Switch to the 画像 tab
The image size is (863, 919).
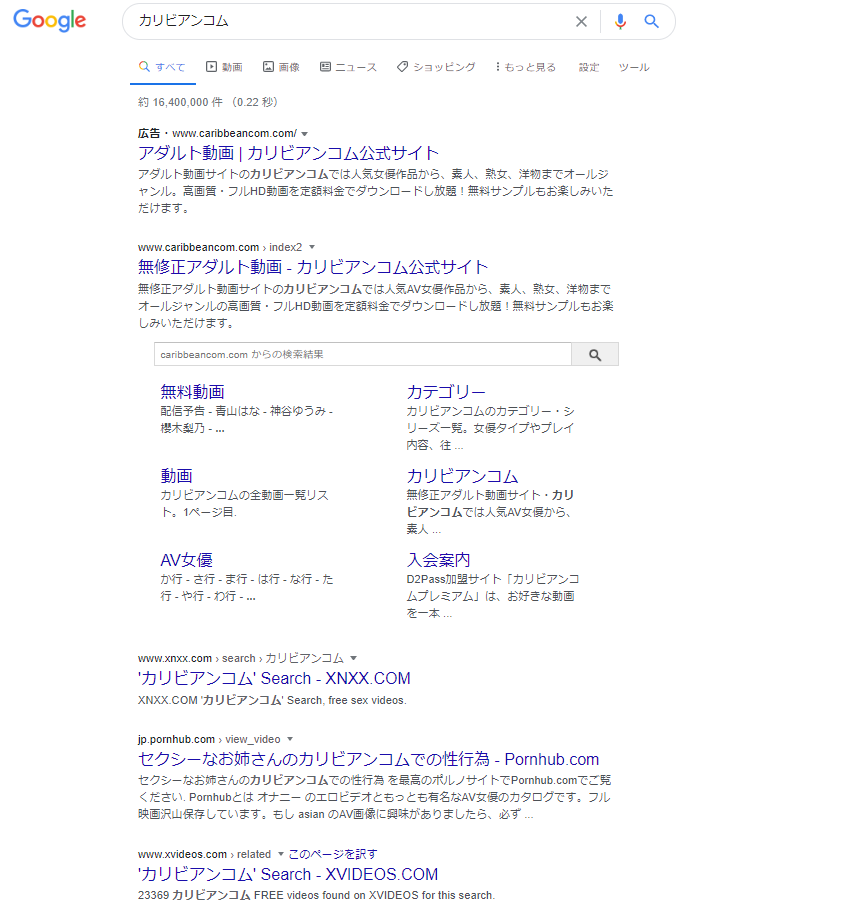[281, 67]
